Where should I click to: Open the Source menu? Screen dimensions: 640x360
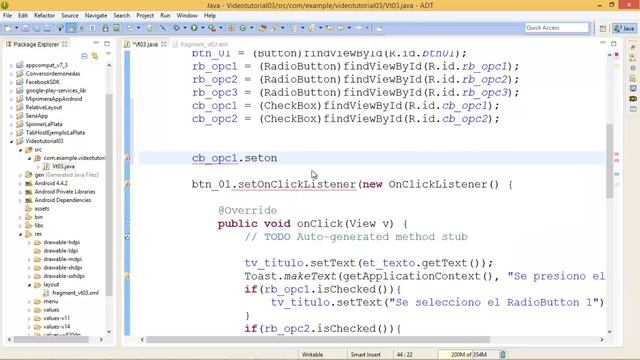coord(70,16)
